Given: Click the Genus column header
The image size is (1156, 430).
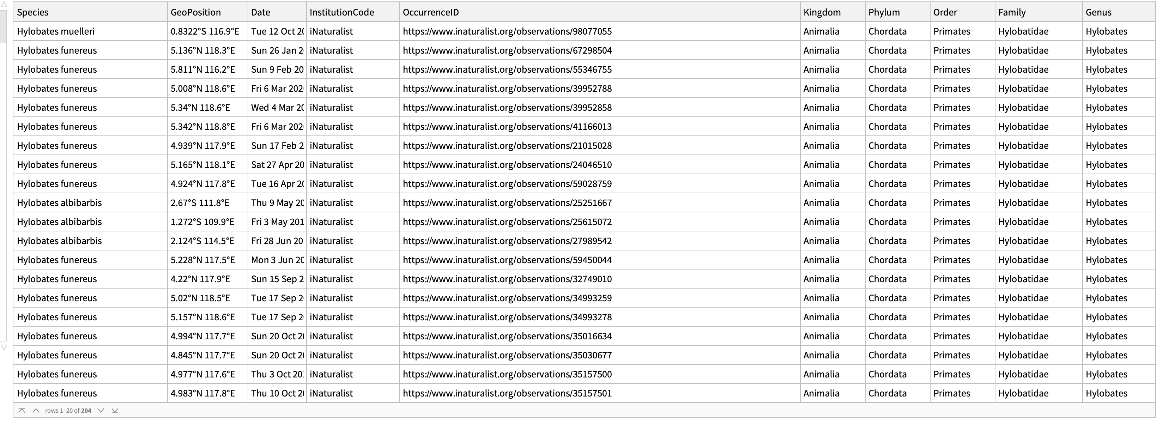Looking at the screenshot, I should [x=1099, y=12].
